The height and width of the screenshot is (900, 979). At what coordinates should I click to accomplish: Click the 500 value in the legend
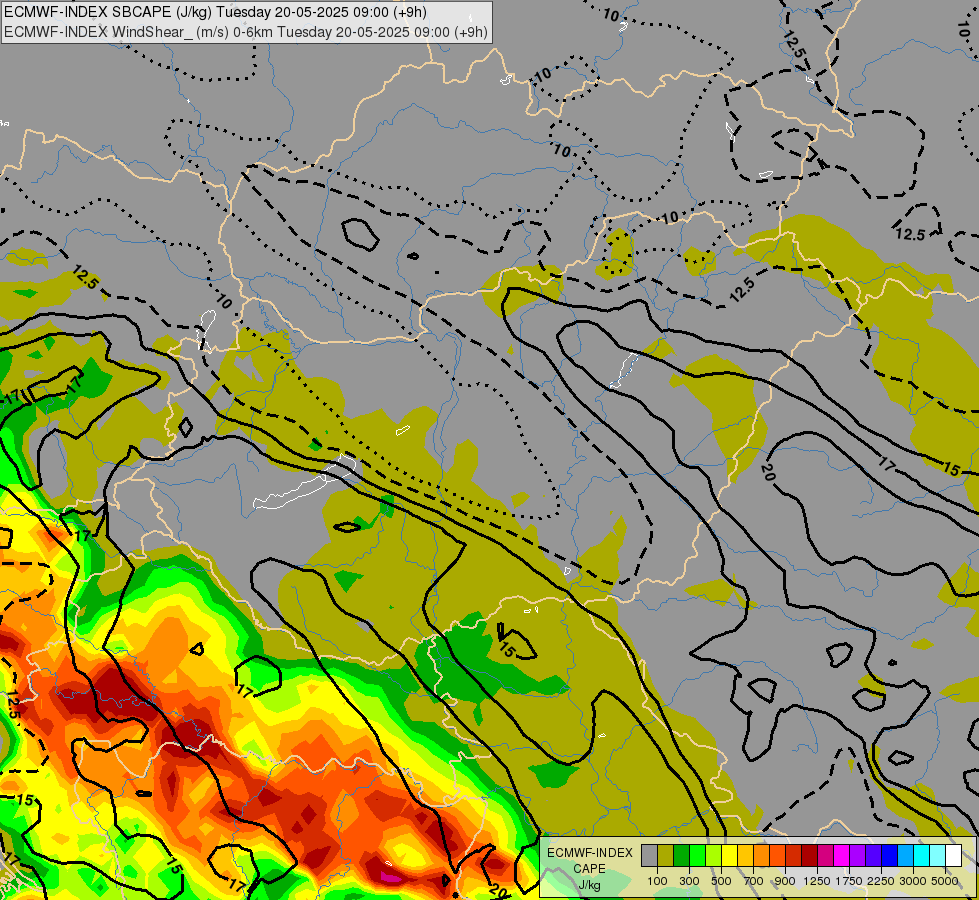click(x=721, y=881)
